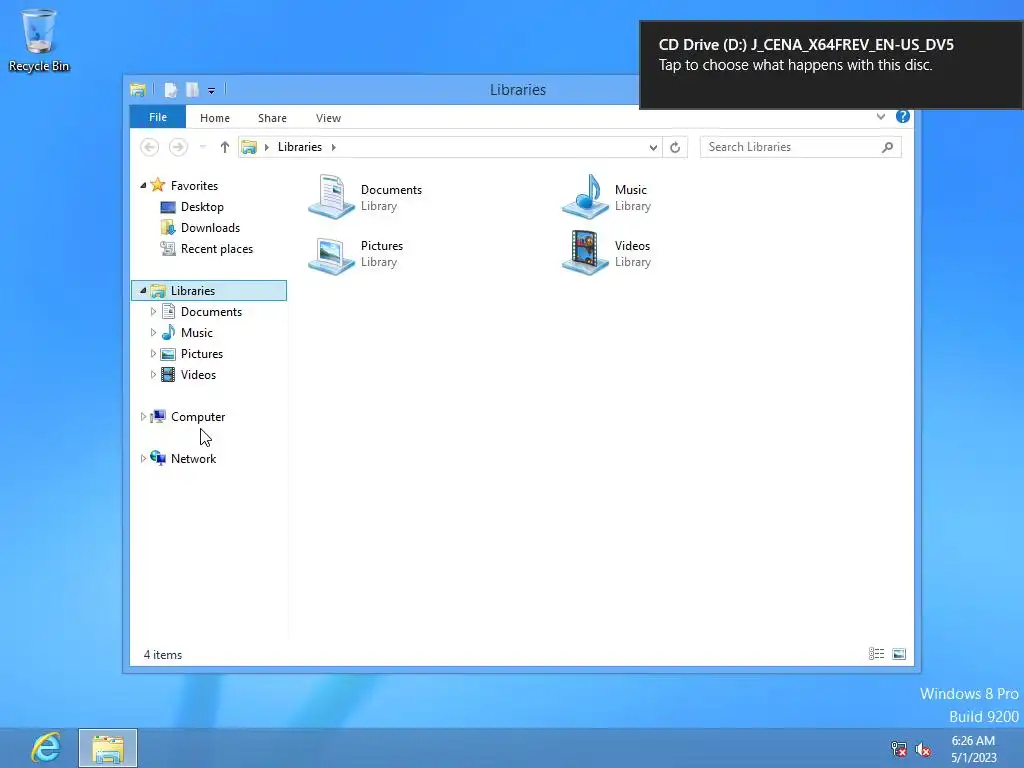The width and height of the screenshot is (1024, 768).
Task: Open the Videos library icon
Action: pyautogui.click(x=584, y=253)
